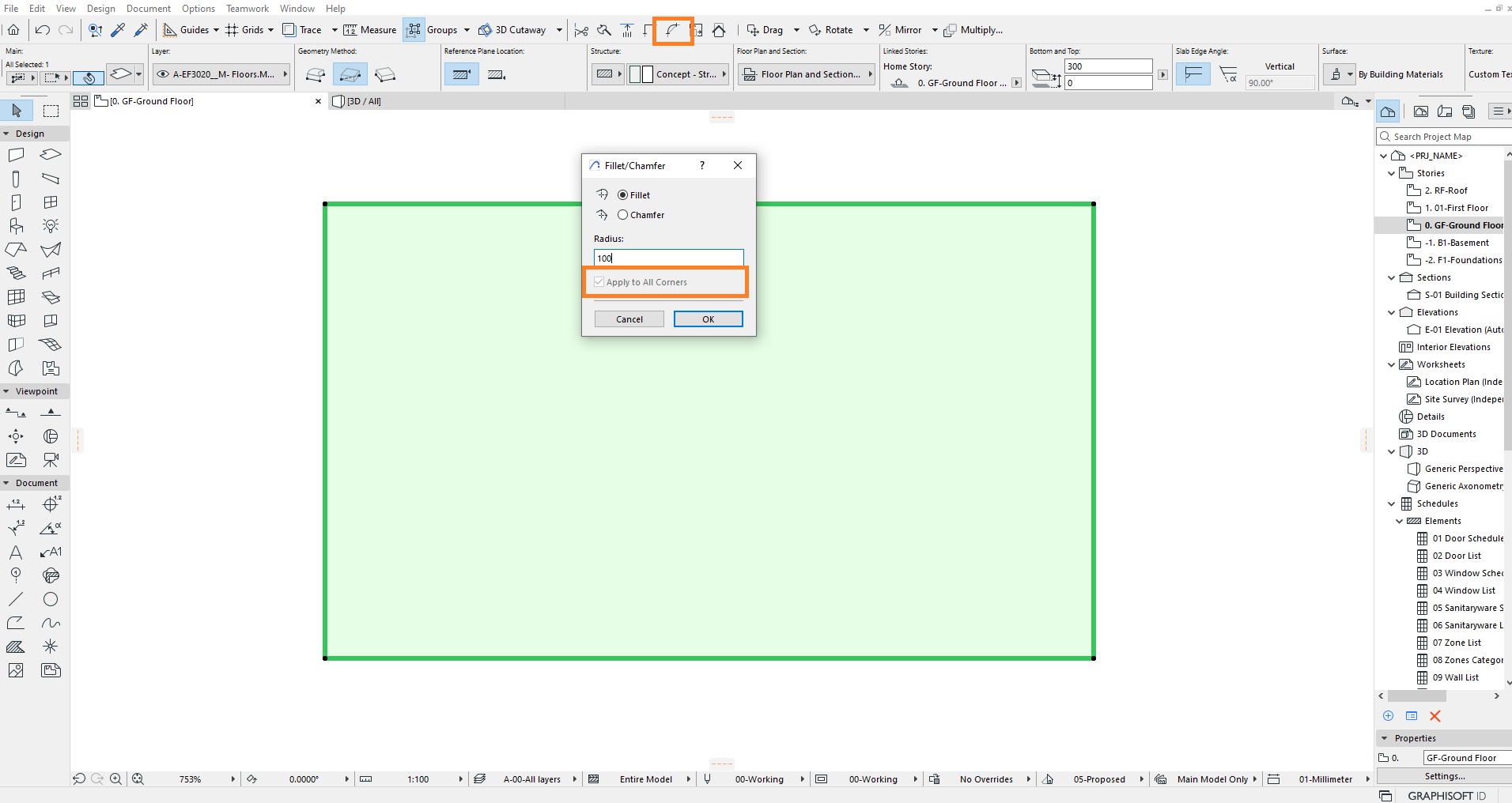Select the Object chair tool
The height and width of the screenshot is (803, 1512).
coord(16,226)
